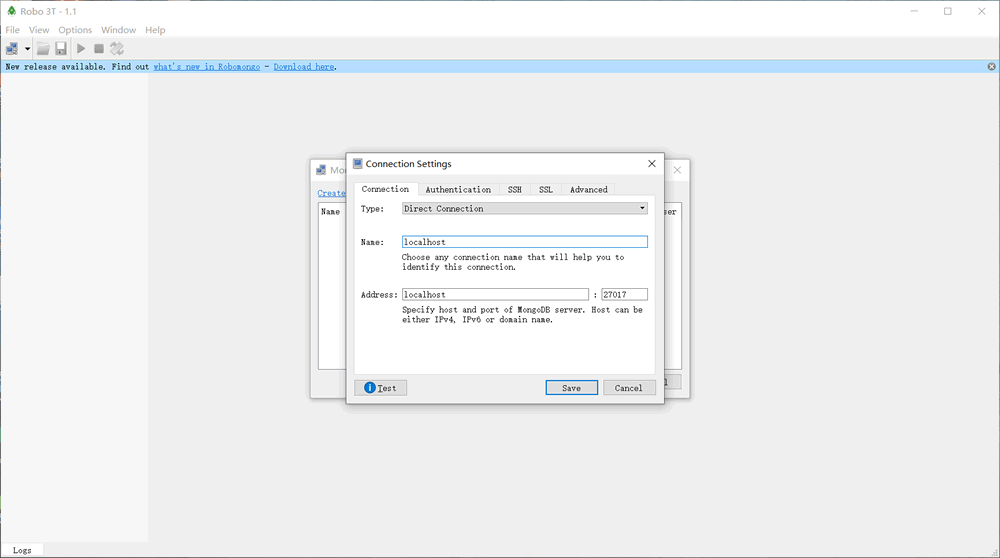Click the Stop execution icon

click(x=99, y=48)
